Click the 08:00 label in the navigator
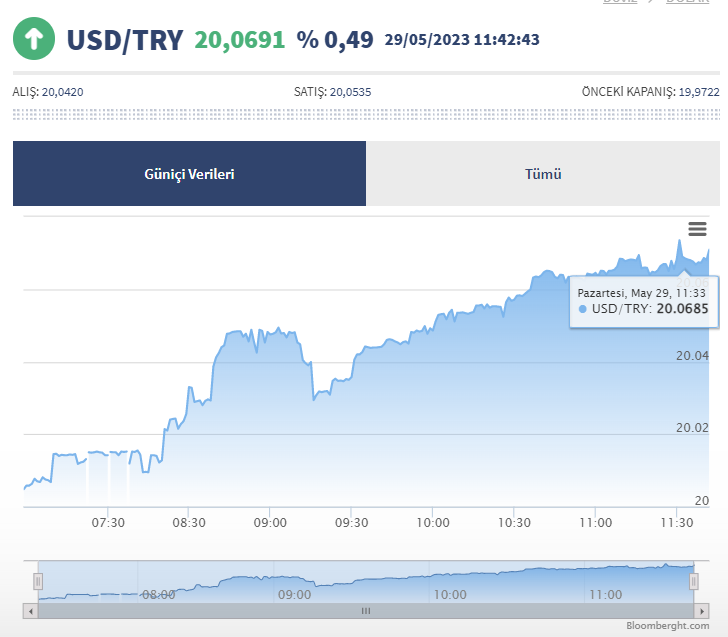 pos(159,595)
